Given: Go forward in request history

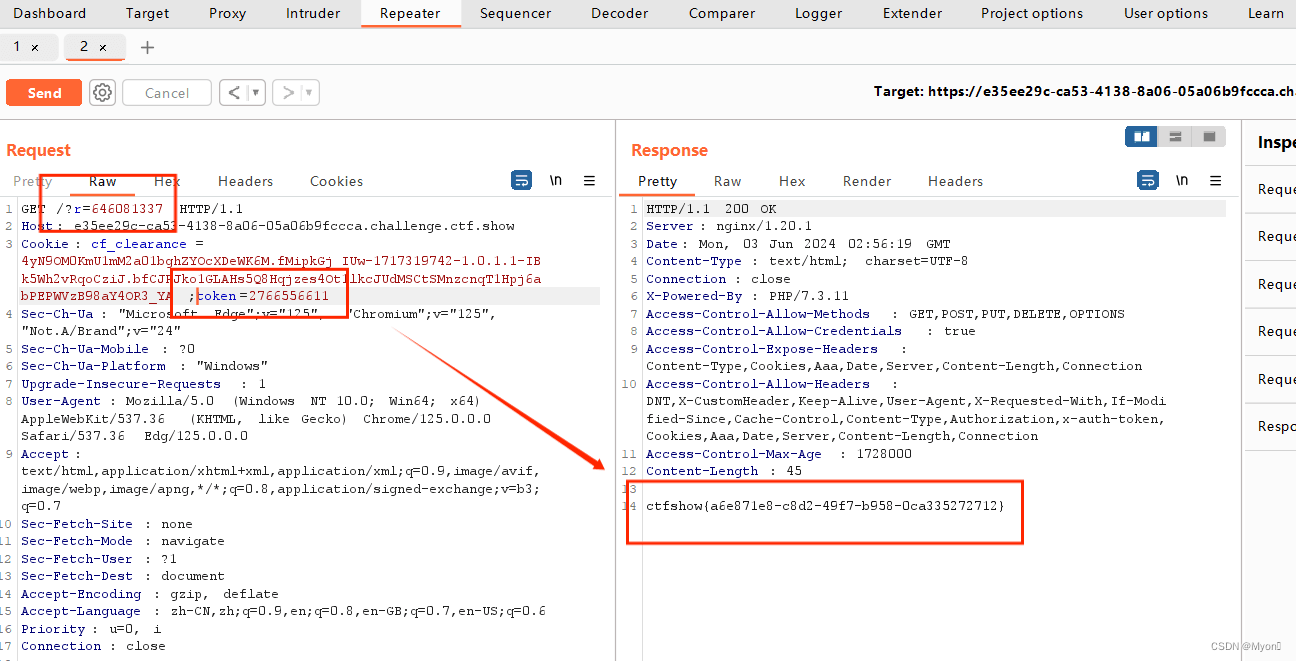Looking at the screenshot, I should (x=288, y=93).
